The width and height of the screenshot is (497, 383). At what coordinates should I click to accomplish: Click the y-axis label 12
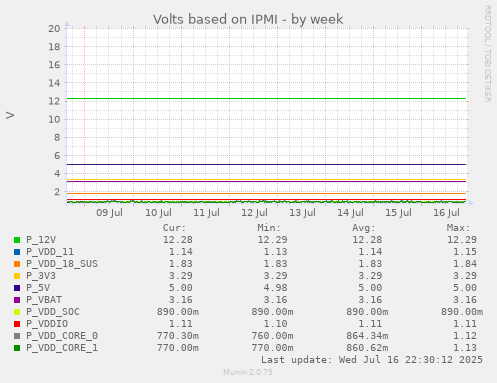54,101
